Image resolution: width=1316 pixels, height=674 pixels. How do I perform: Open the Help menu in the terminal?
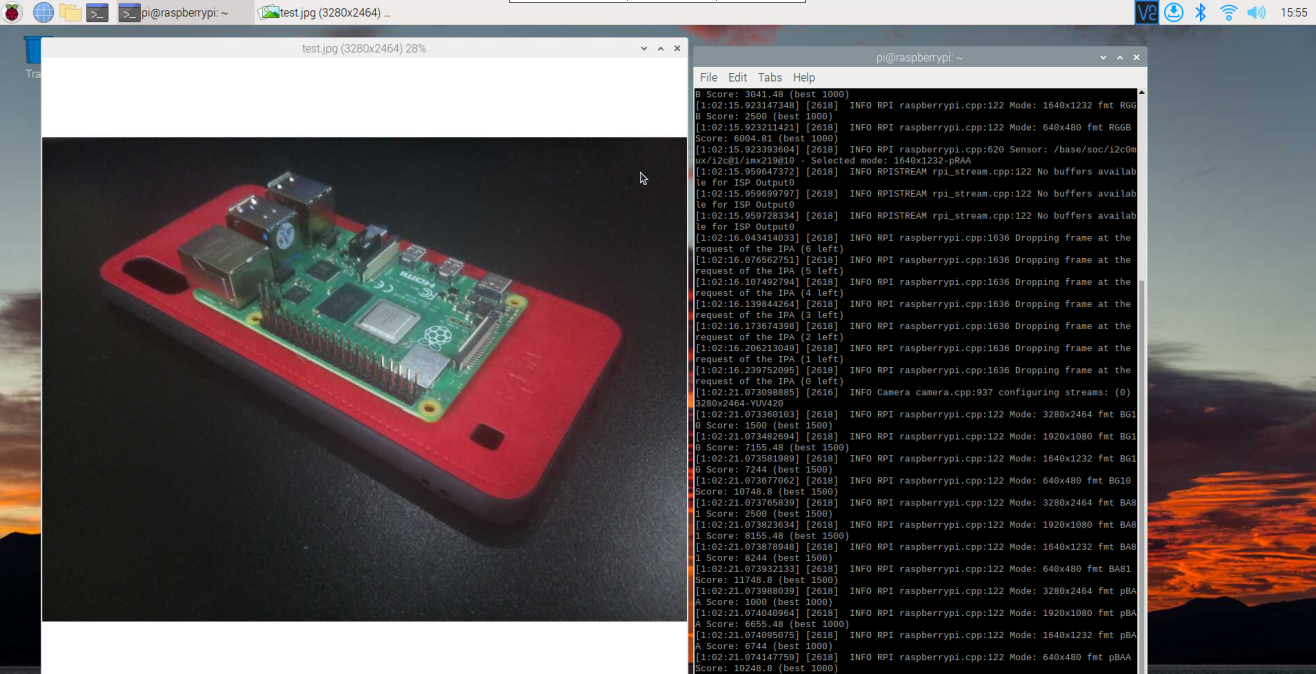point(804,77)
